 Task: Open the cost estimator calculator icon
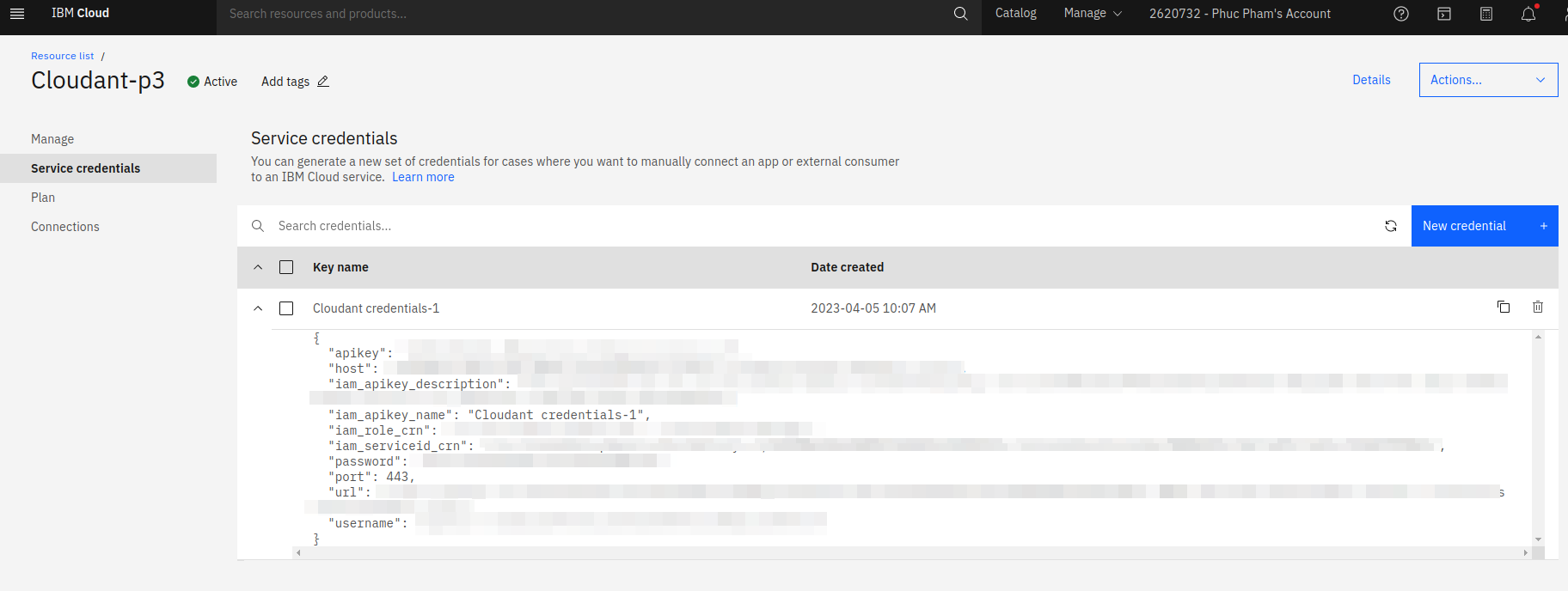[1486, 14]
